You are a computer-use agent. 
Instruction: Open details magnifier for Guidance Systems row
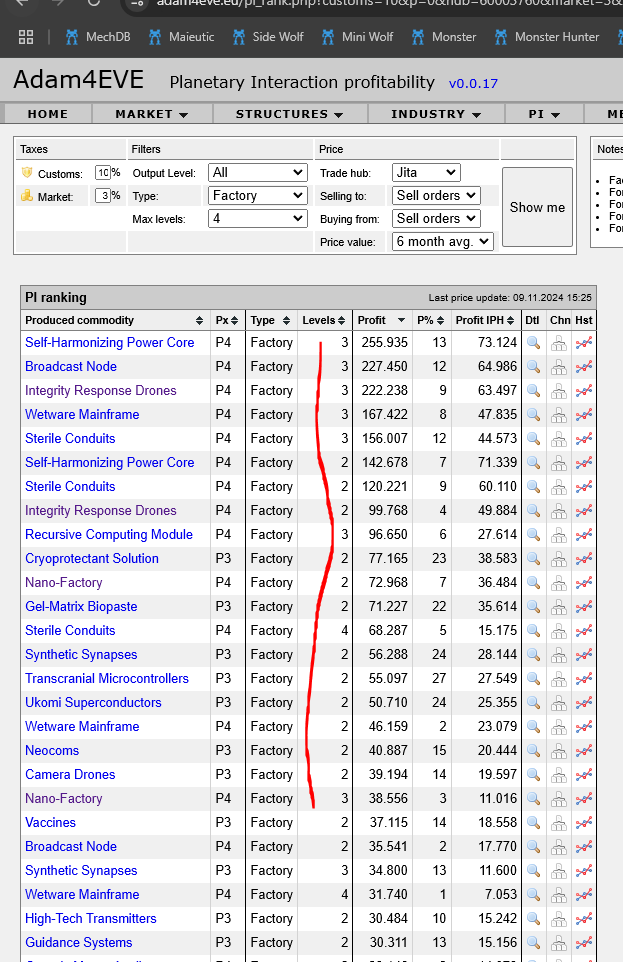tap(533, 943)
